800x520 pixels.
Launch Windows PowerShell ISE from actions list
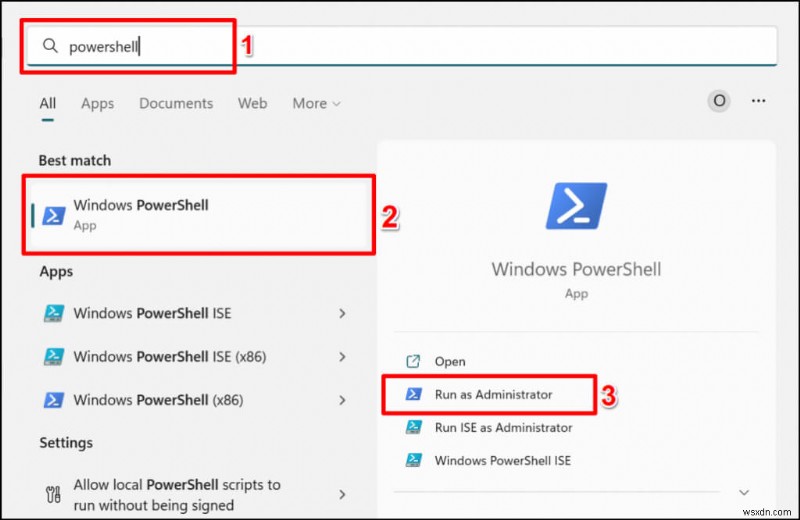503,461
